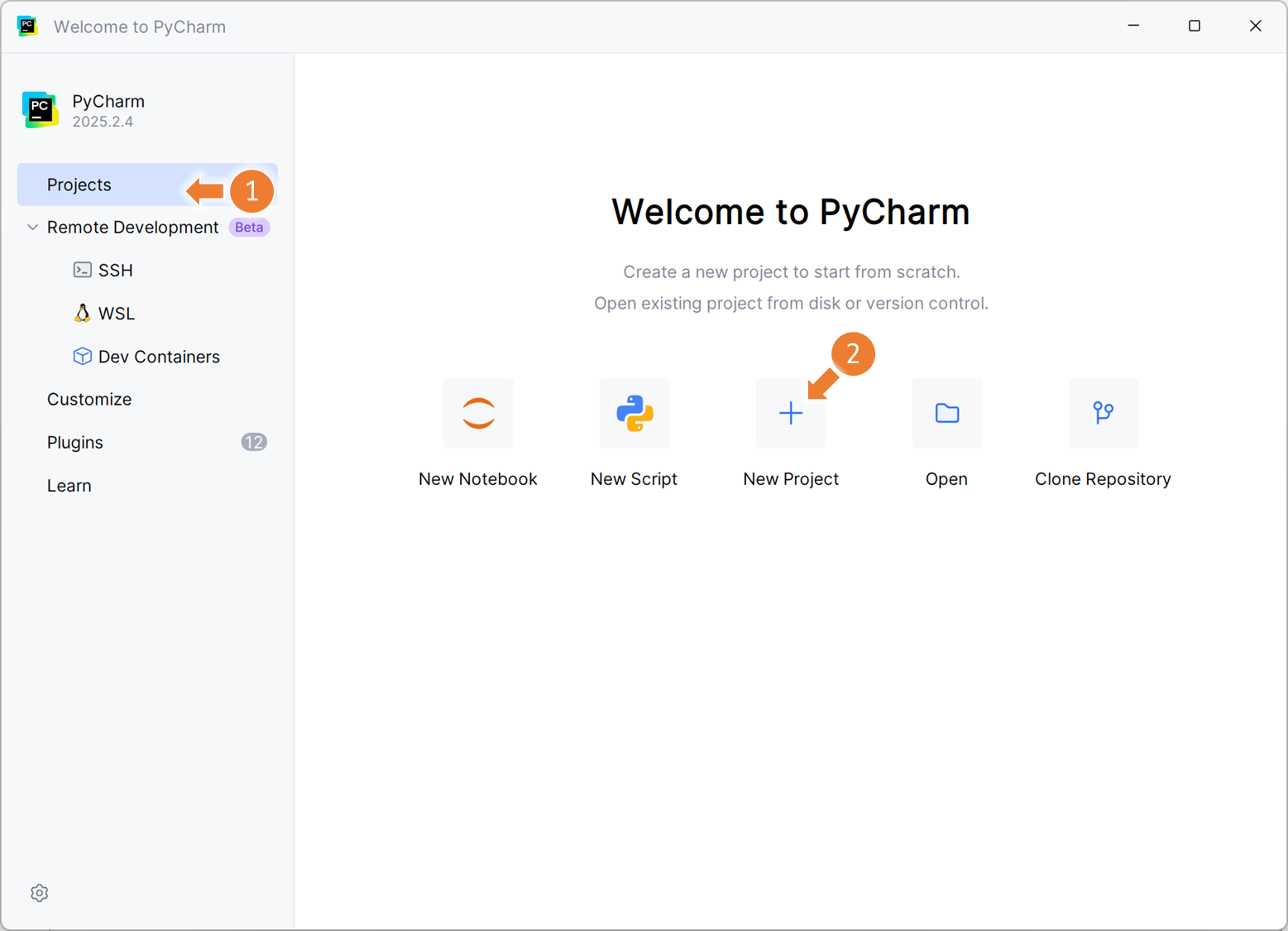Click the Open folder icon
The height and width of the screenshot is (931, 1288).
pos(947,413)
